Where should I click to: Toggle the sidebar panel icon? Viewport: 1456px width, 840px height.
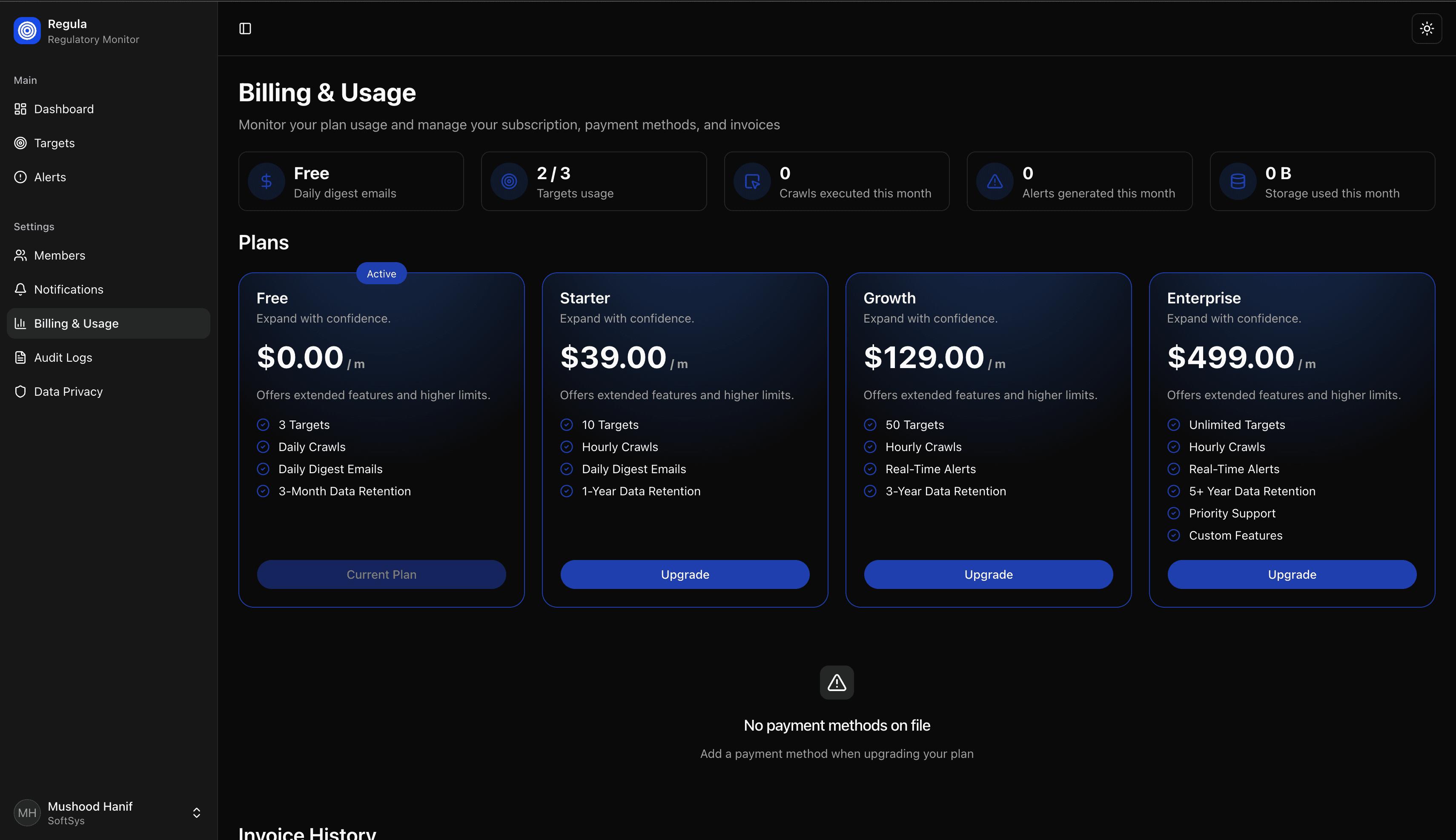[245, 29]
